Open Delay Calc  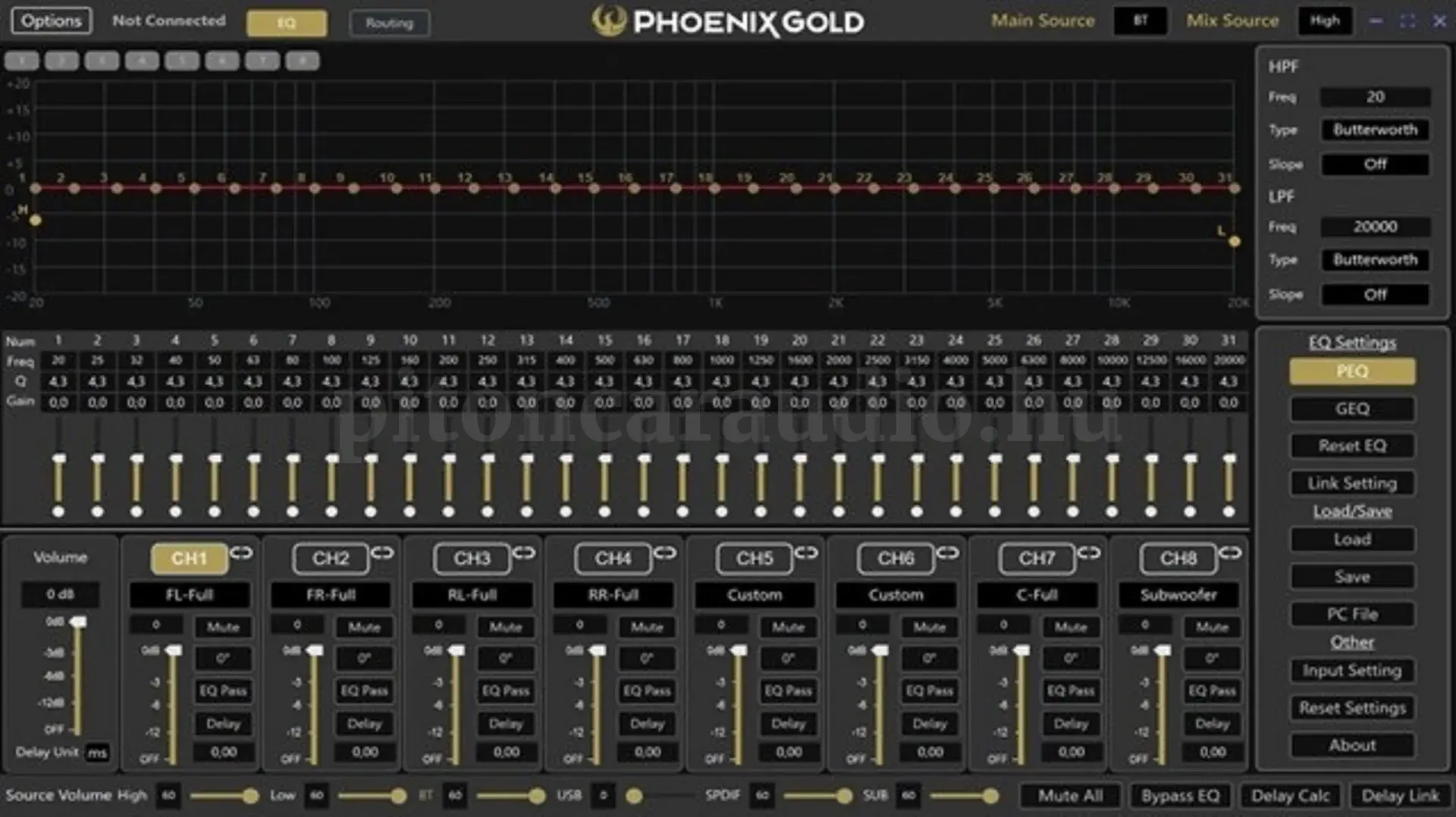click(1290, 796)
